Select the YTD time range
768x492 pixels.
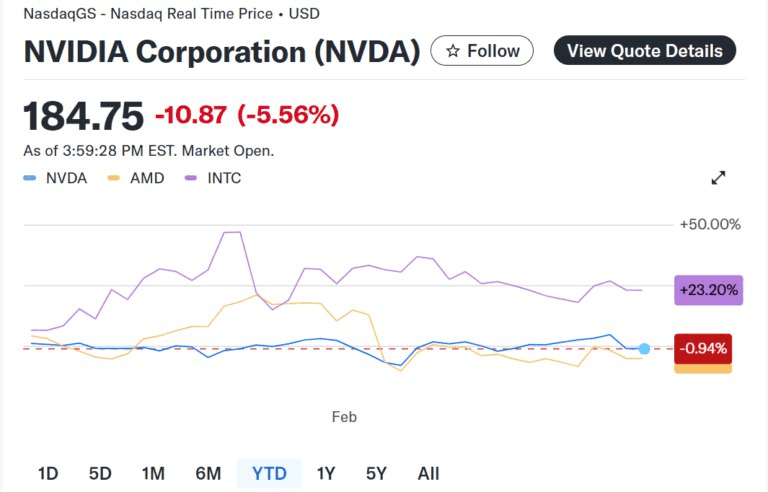[269, 473]
